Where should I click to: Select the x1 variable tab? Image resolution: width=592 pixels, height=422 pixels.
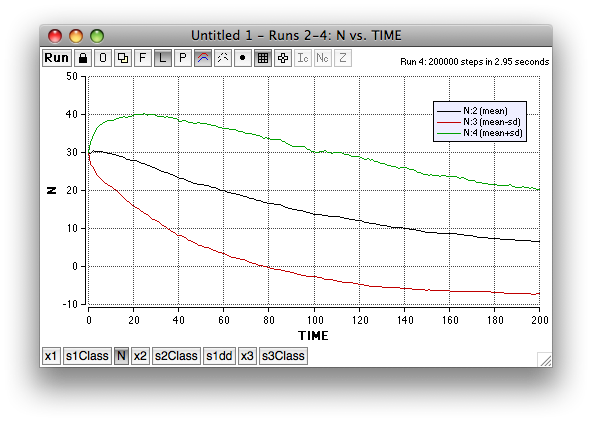tap(51, 356)
